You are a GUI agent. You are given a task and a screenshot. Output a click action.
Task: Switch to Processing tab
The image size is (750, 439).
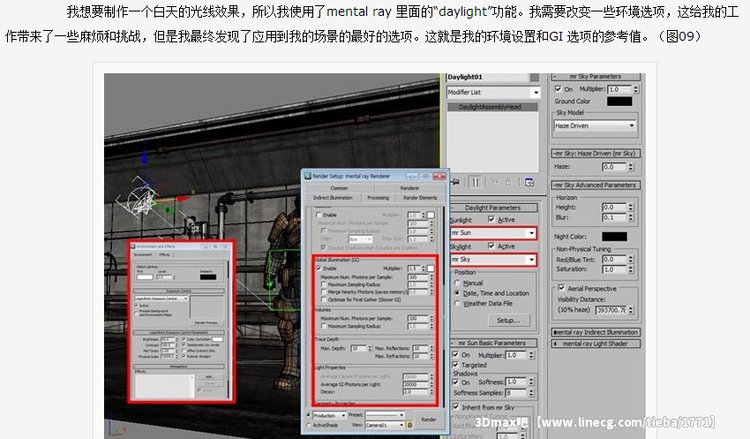378,198
